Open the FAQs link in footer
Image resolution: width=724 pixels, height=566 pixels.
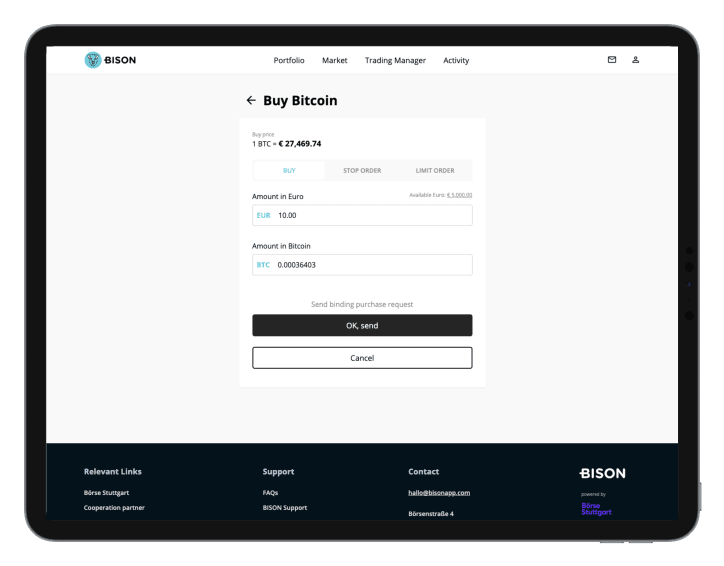270,493
